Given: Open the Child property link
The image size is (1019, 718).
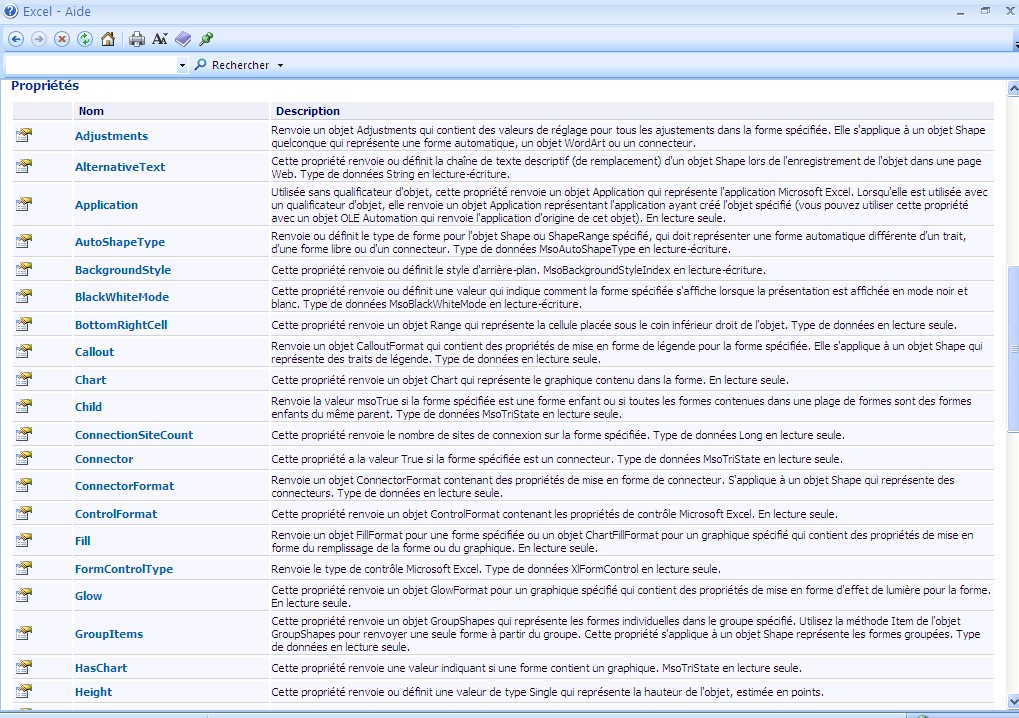Looking at the screenshot, I should pos(88,407).
